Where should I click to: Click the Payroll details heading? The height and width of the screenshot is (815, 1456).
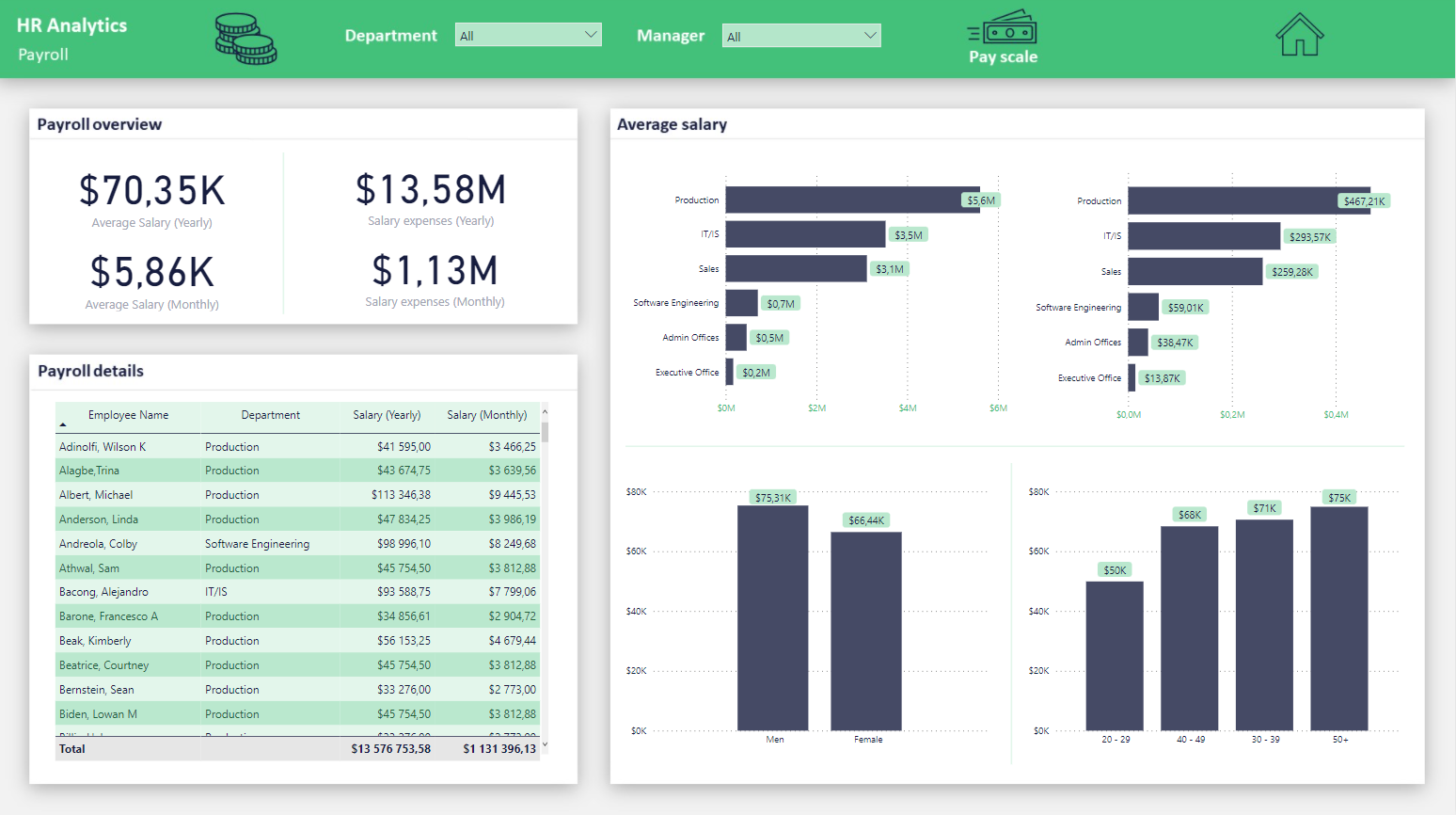90,371
